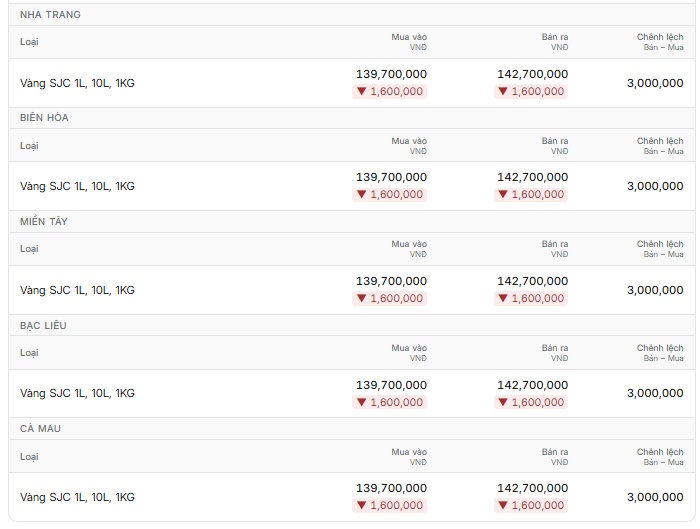The width and height of the screenshot is (700, 529).
Task: Click the Cà Mau buy-price down arrow icon
Action: tap(361, 505)
